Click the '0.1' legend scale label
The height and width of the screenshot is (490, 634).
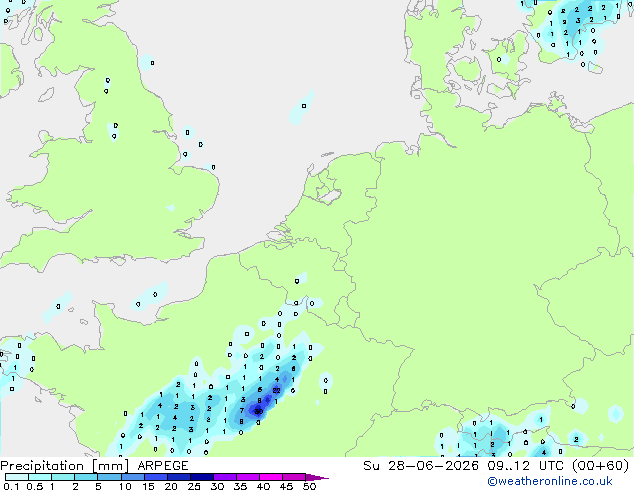(11, 486)
